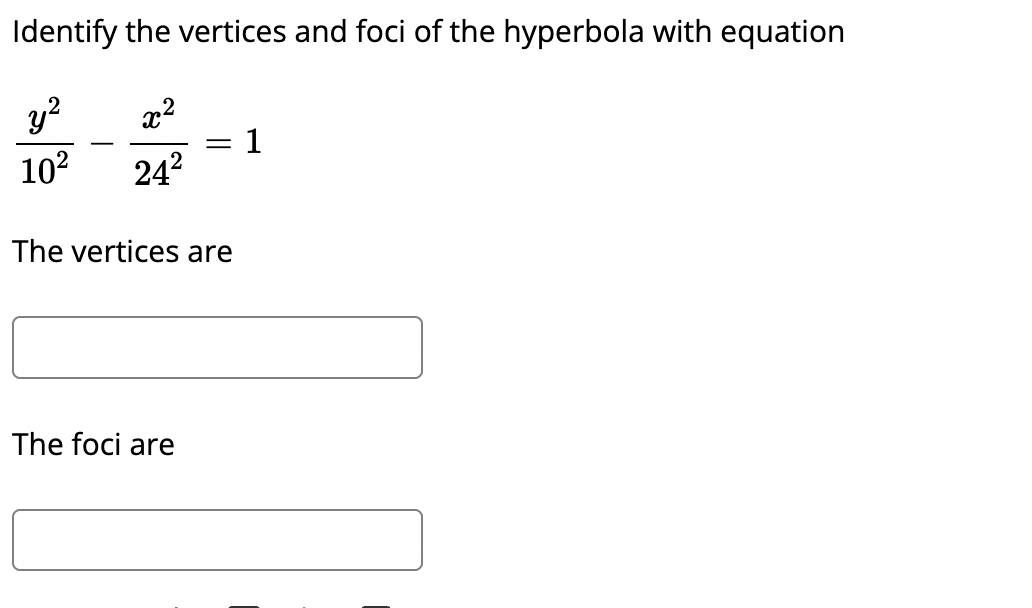
Task: Select the question title about the hyperbola
Action: (427, 31)
